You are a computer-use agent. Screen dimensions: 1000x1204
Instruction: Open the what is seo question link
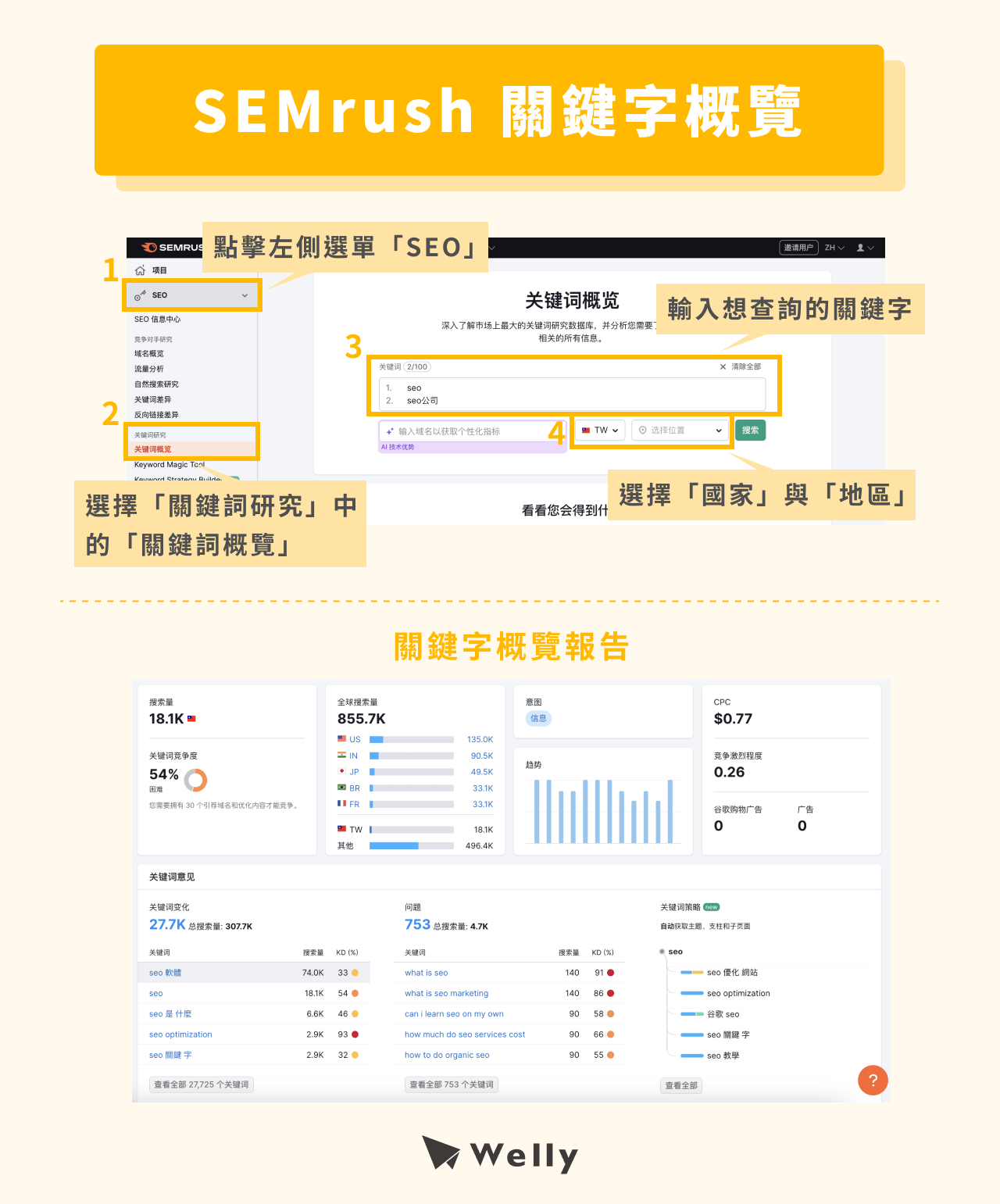click(x=427, y=973)
